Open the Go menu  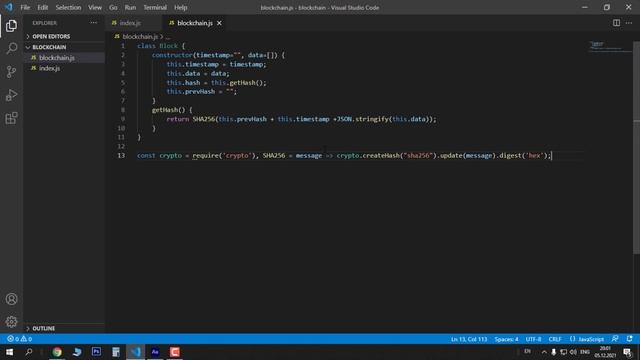[x=113, y=7]
